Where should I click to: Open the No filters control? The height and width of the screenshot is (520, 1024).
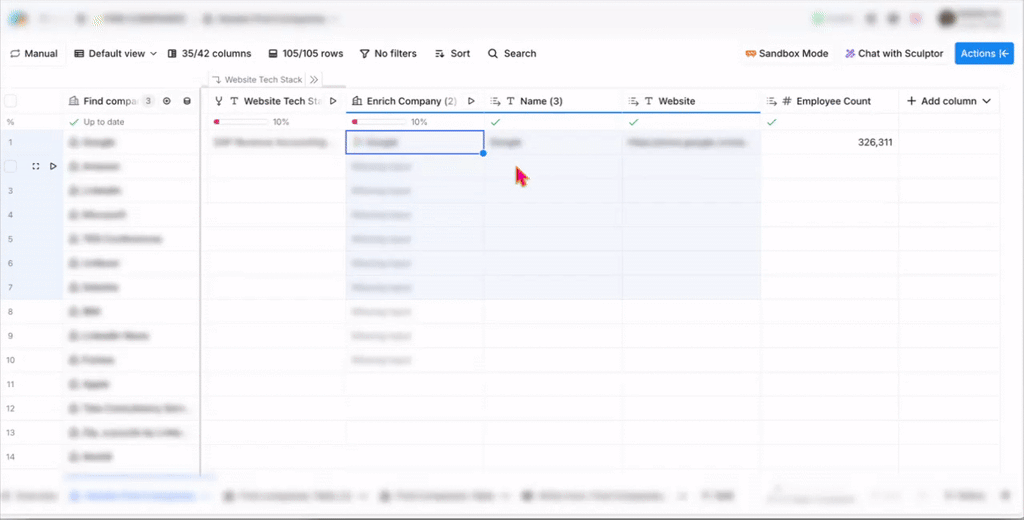point(387,54)
